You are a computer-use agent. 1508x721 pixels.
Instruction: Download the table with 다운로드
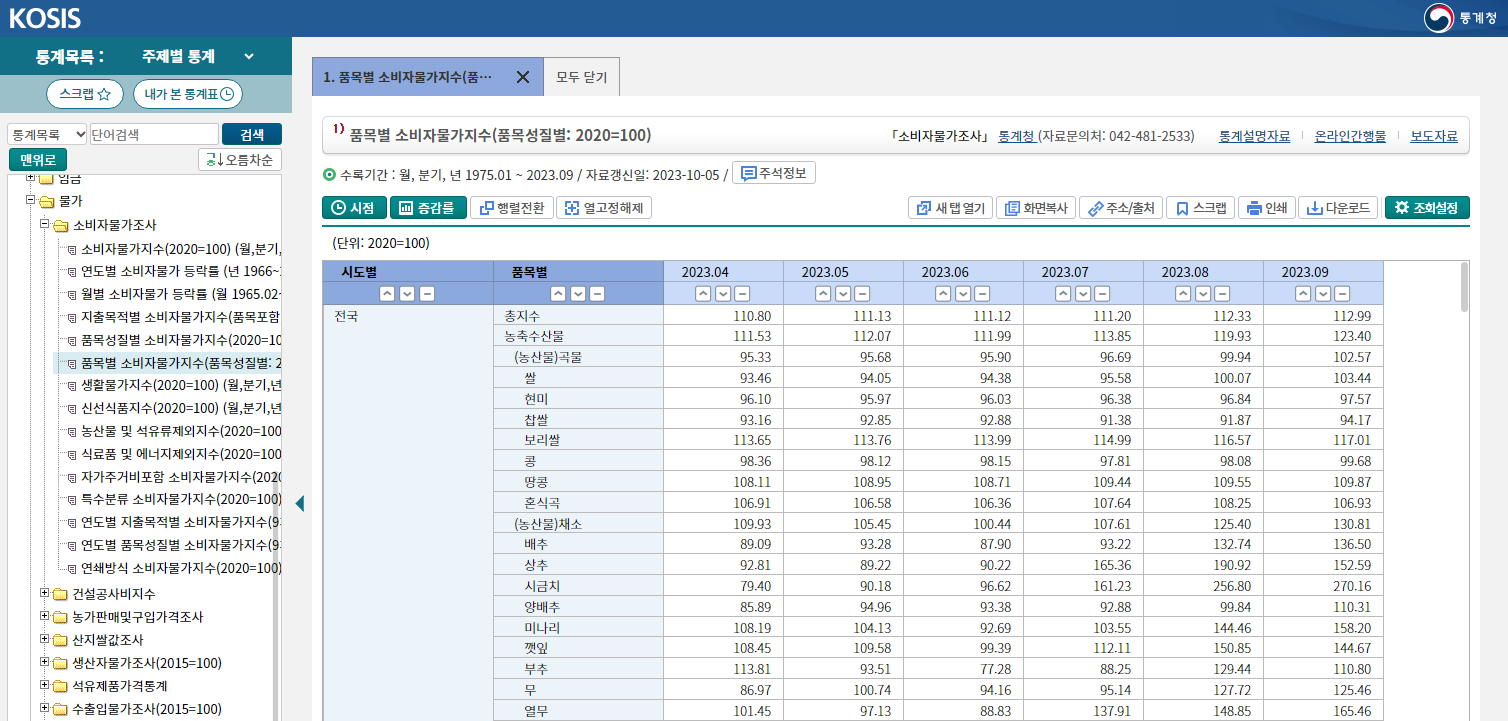(x=1338, y=208)
